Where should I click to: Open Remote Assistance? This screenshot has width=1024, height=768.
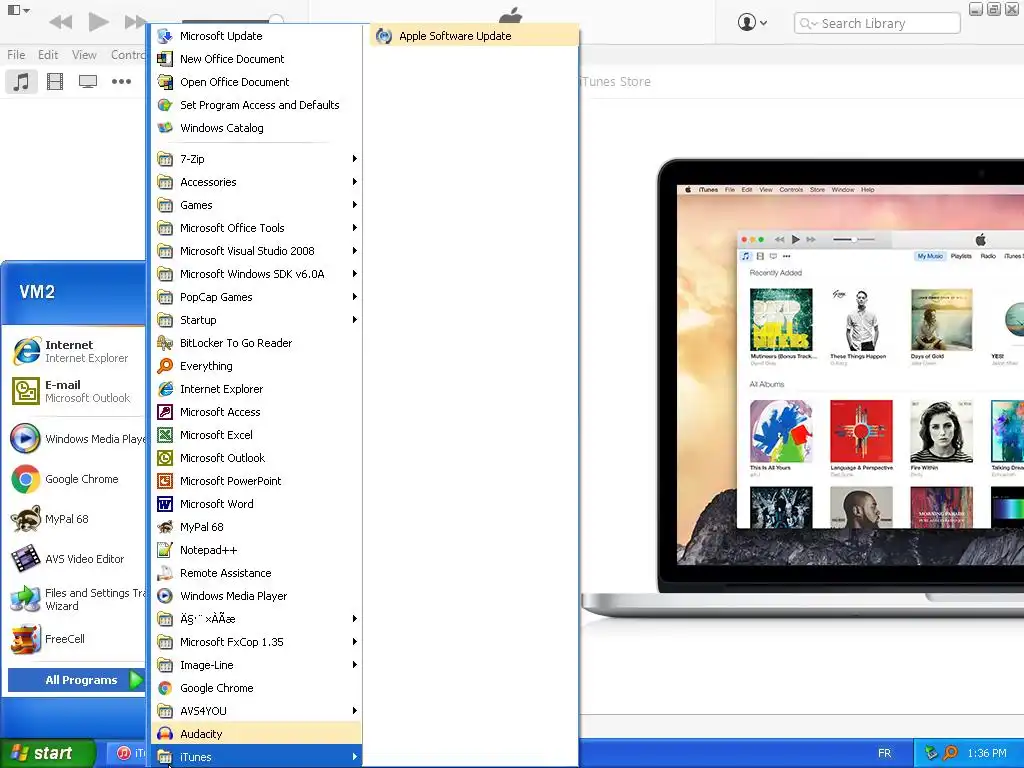(x=256, y=573)
